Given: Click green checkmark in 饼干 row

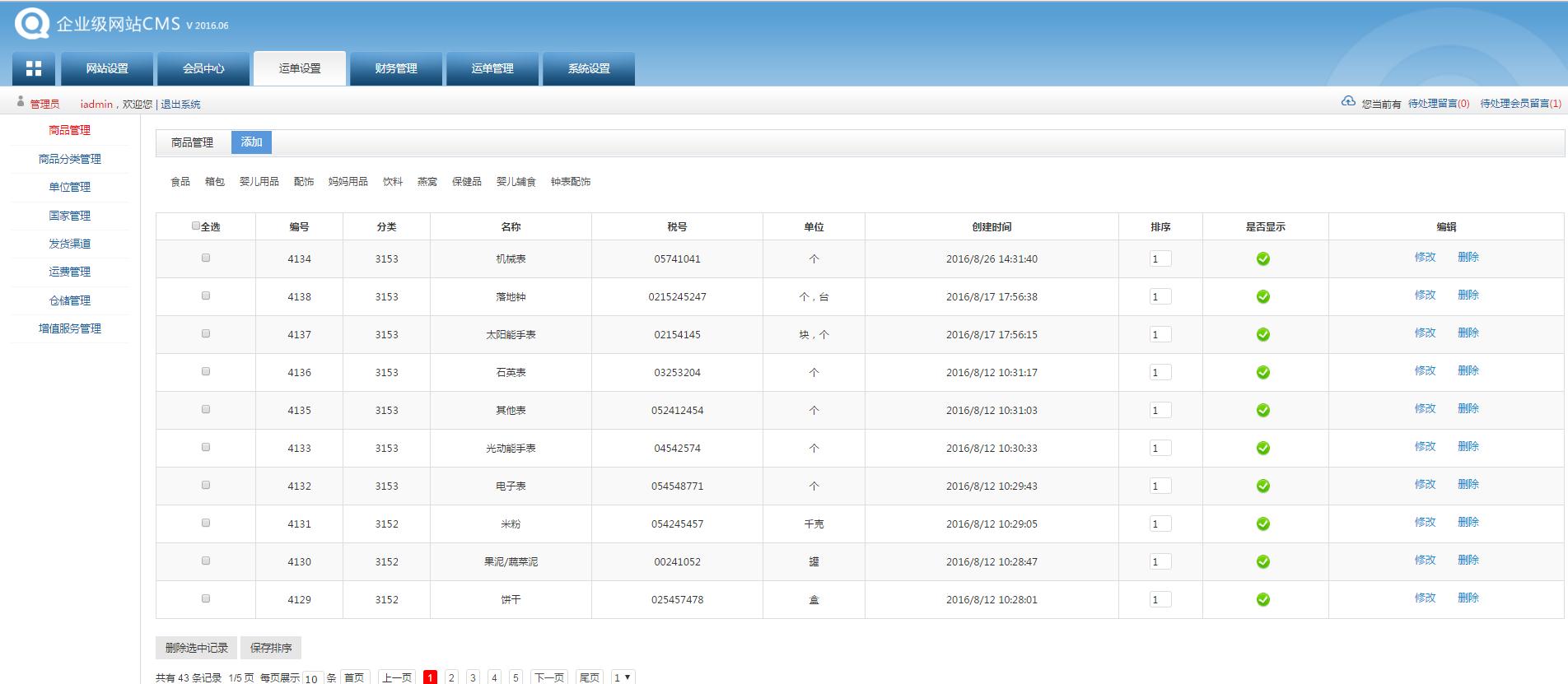Looking at the screenshot, I should tap(1262, 600).
